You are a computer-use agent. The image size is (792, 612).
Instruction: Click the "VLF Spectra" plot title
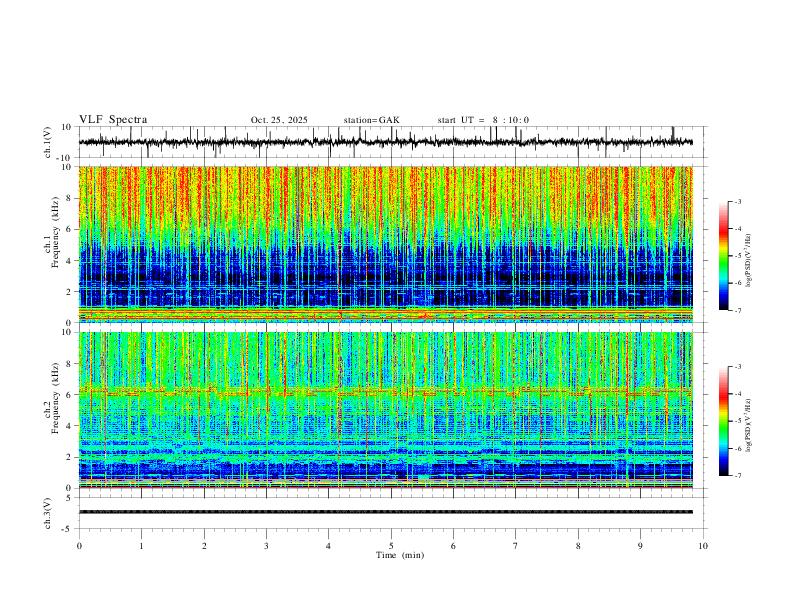113,120
